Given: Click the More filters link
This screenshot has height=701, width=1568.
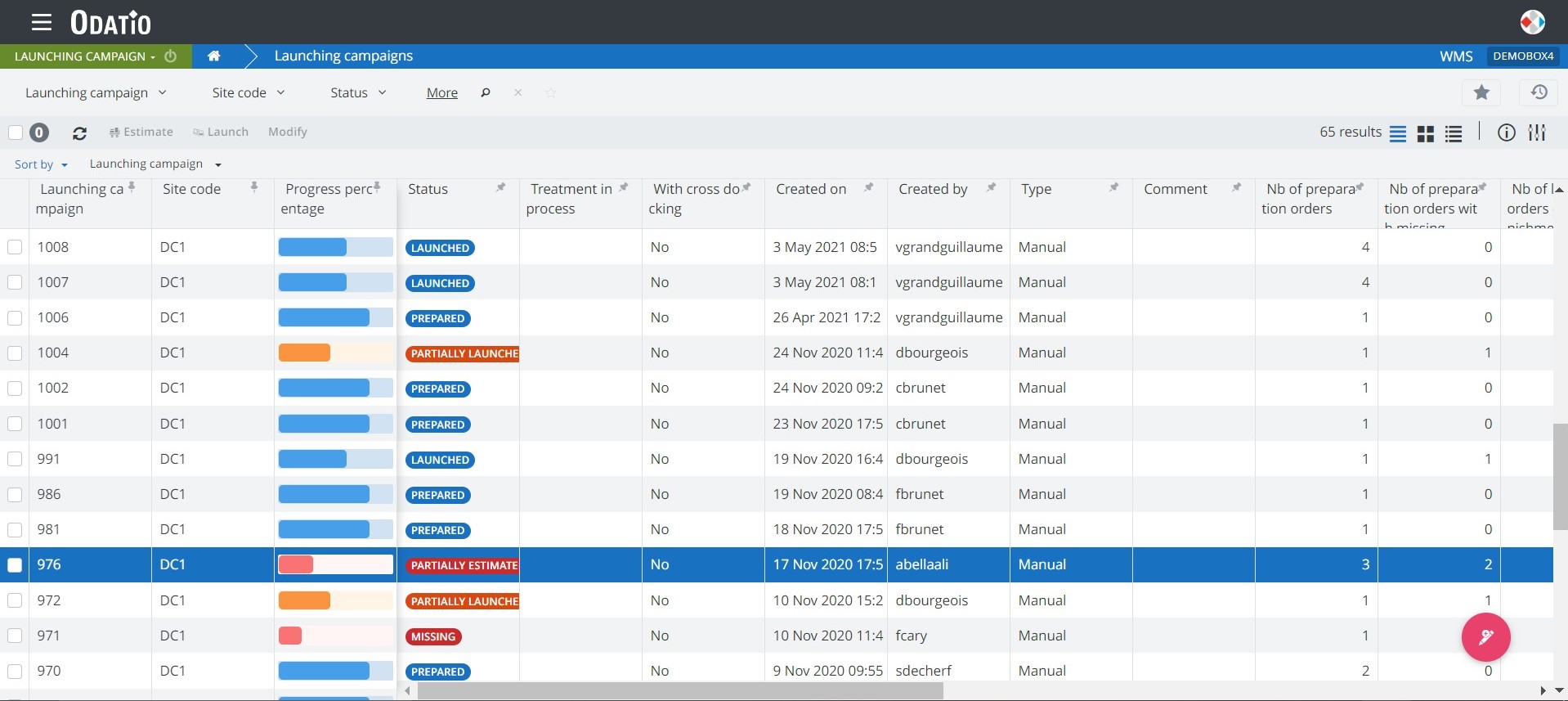Looking at the screenshot, I should [441, 93].
